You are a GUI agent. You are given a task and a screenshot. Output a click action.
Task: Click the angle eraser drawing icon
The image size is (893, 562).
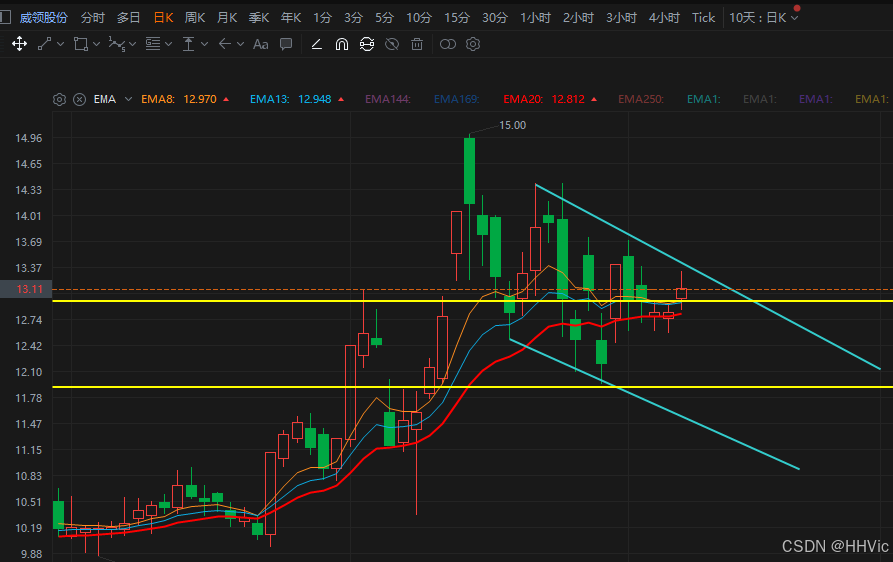point(317,44)
